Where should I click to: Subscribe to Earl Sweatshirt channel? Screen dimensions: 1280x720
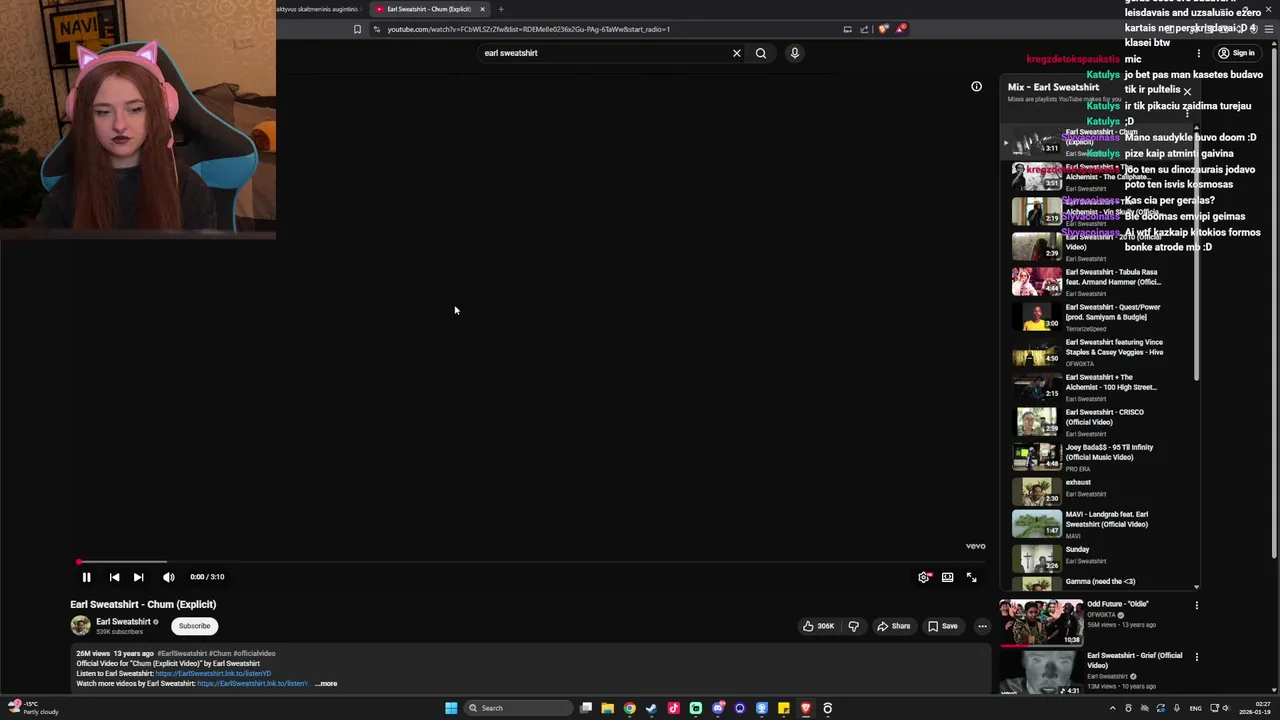click(x=194, y=626)
